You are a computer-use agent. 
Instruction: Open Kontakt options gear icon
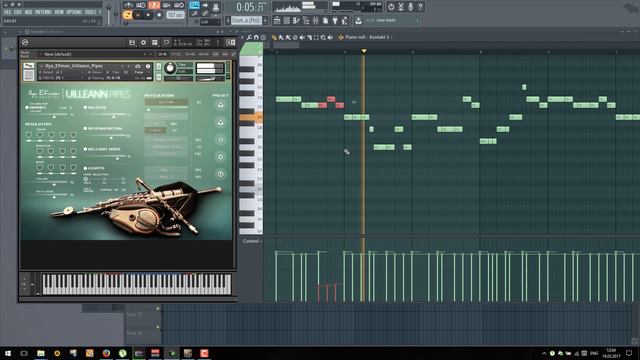click(x=143, y=42)
